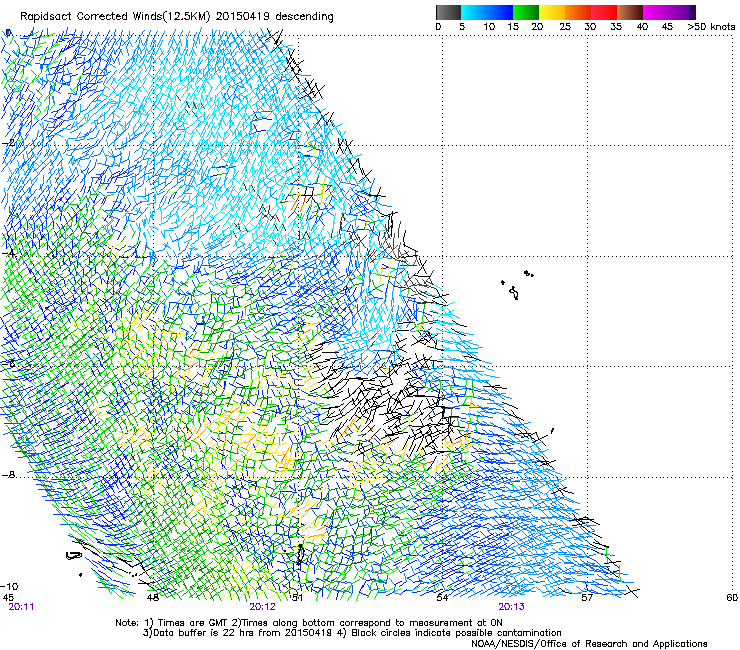740x650 pixels.
Task: Click the longitude label '45'
Action: tap(8, 598)
